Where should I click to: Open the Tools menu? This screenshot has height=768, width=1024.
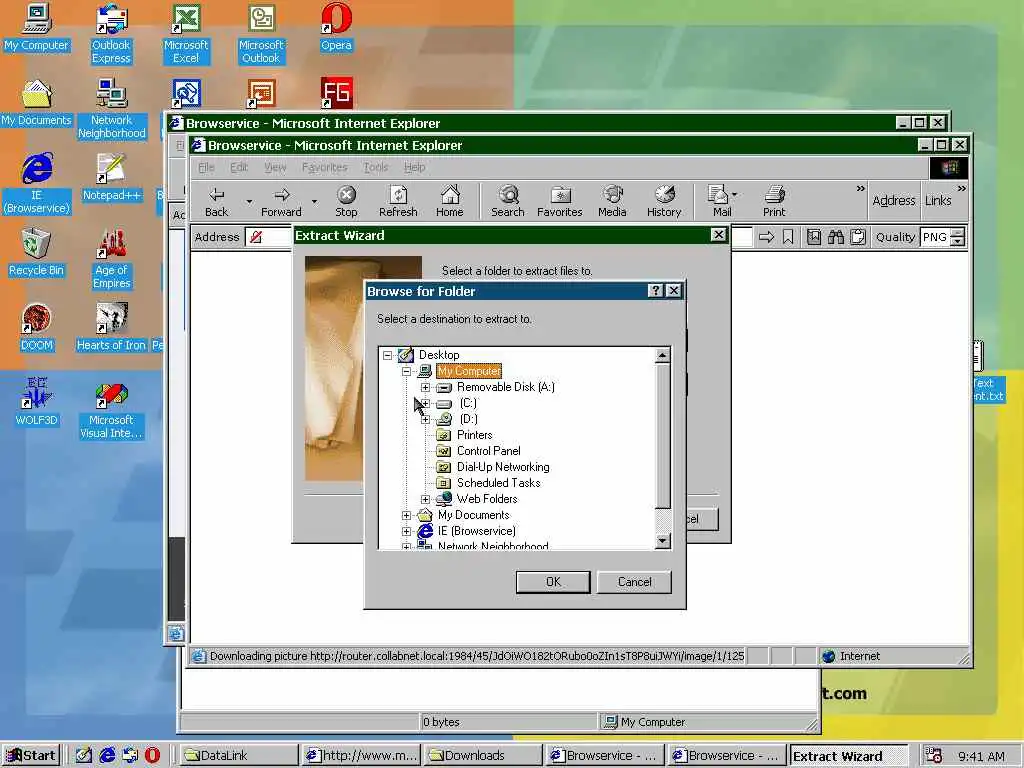pos(376,168)
